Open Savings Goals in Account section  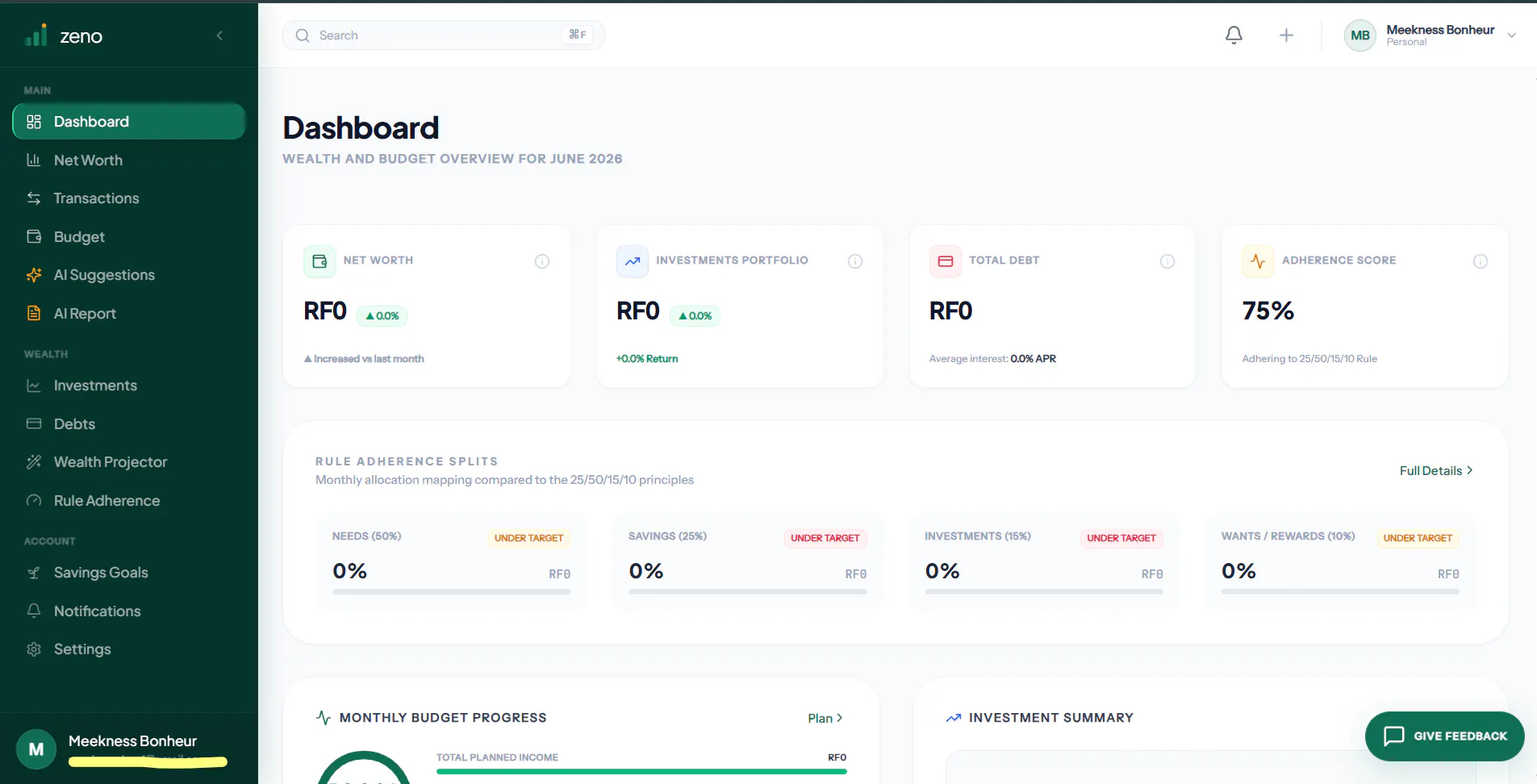pyautogui.click(x=129, y=573)
